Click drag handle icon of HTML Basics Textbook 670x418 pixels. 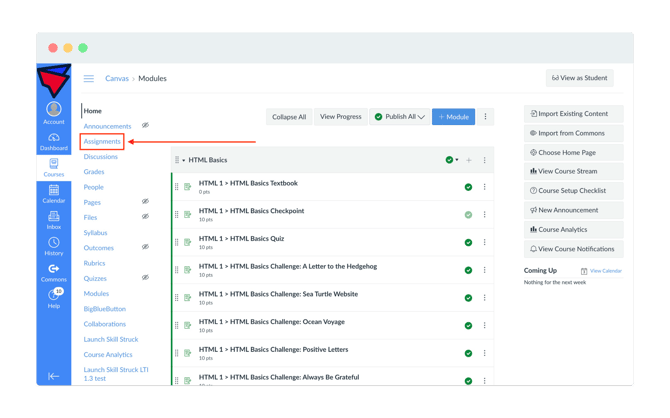click(176, 187)
